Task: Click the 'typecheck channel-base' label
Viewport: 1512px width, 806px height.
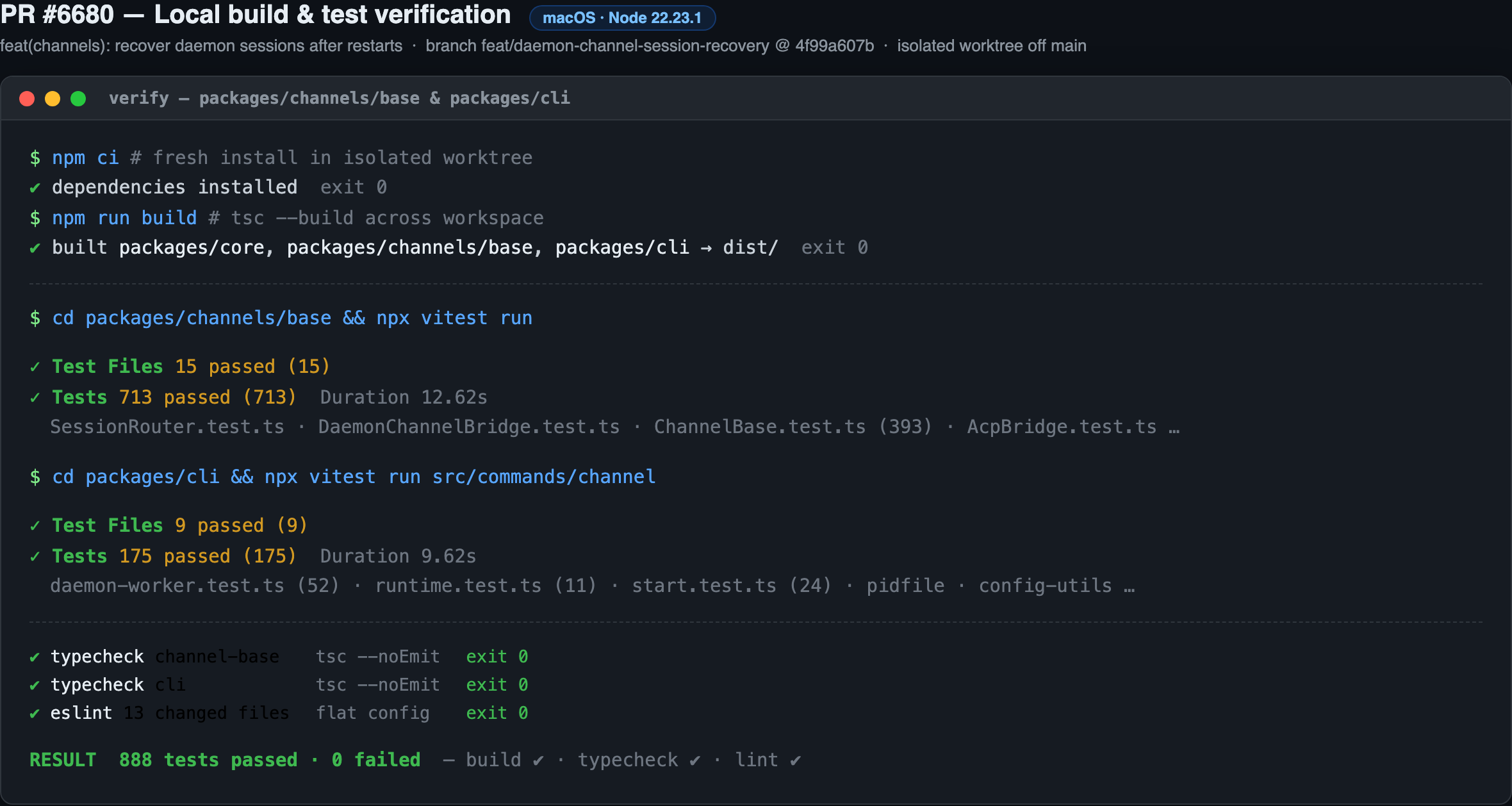Action: pos(165,657)
